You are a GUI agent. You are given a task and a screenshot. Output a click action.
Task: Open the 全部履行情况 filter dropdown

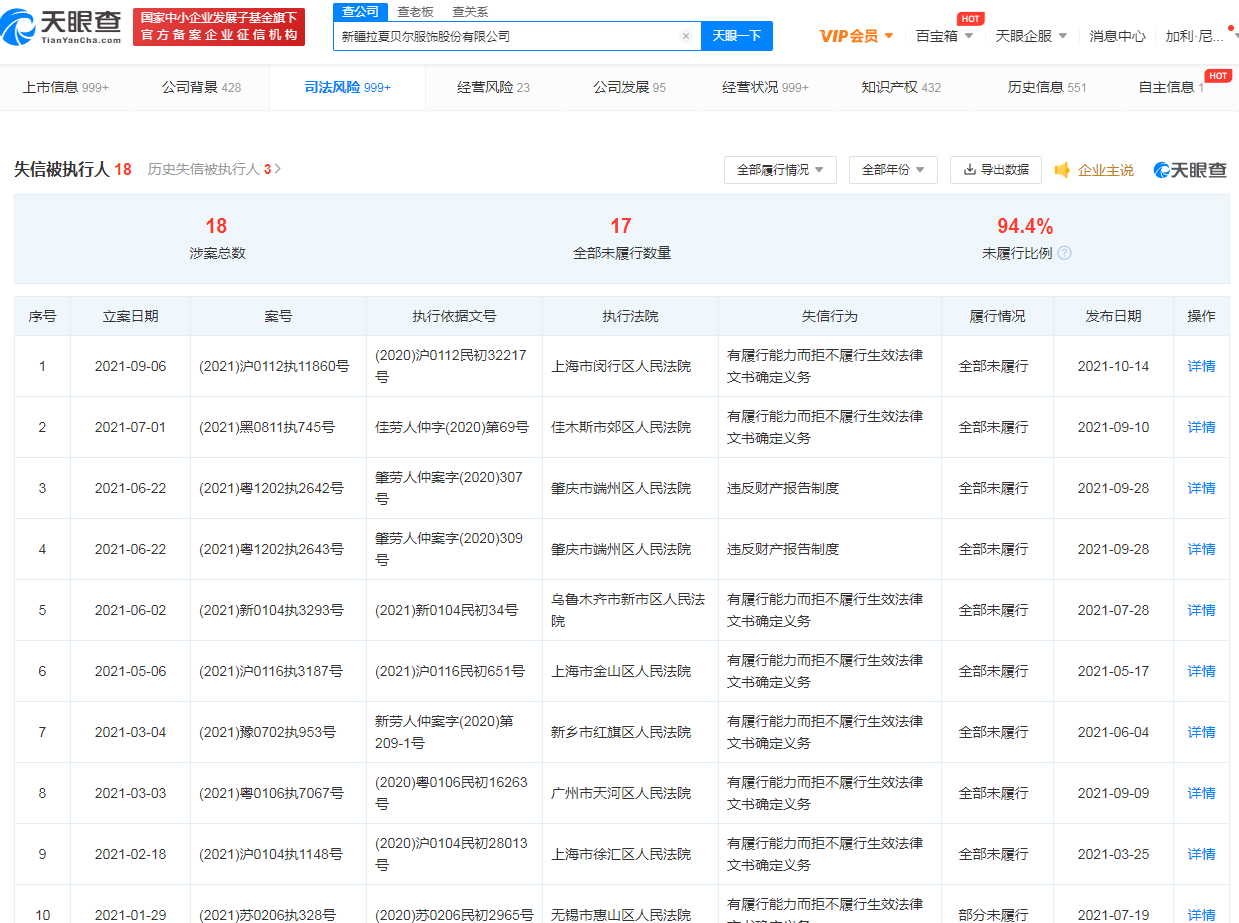tap(780, 170)
